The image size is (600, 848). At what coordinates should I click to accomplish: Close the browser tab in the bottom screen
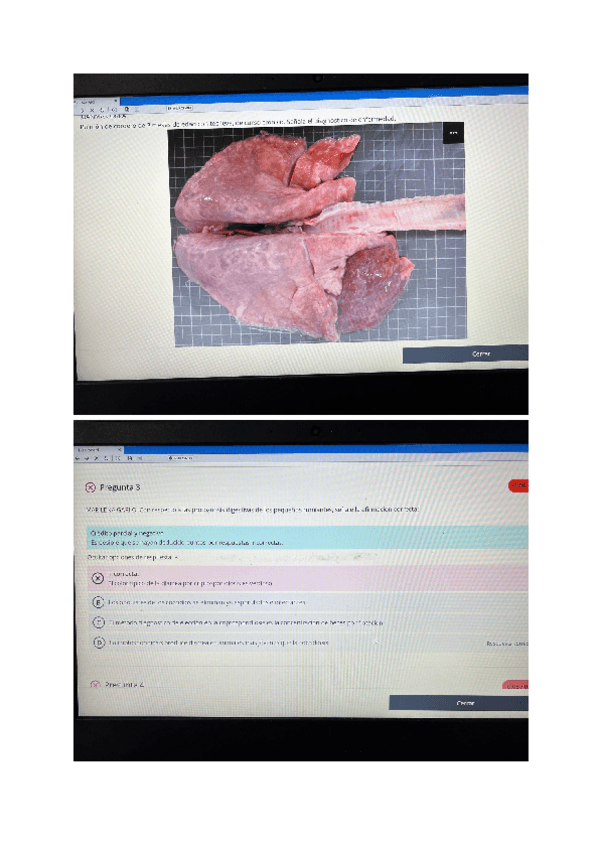click(x=120, y=449)
